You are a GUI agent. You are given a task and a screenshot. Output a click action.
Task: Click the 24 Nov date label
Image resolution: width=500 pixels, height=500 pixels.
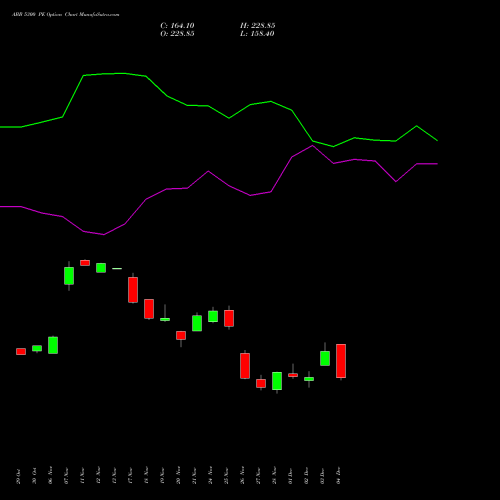coord(210,475)
